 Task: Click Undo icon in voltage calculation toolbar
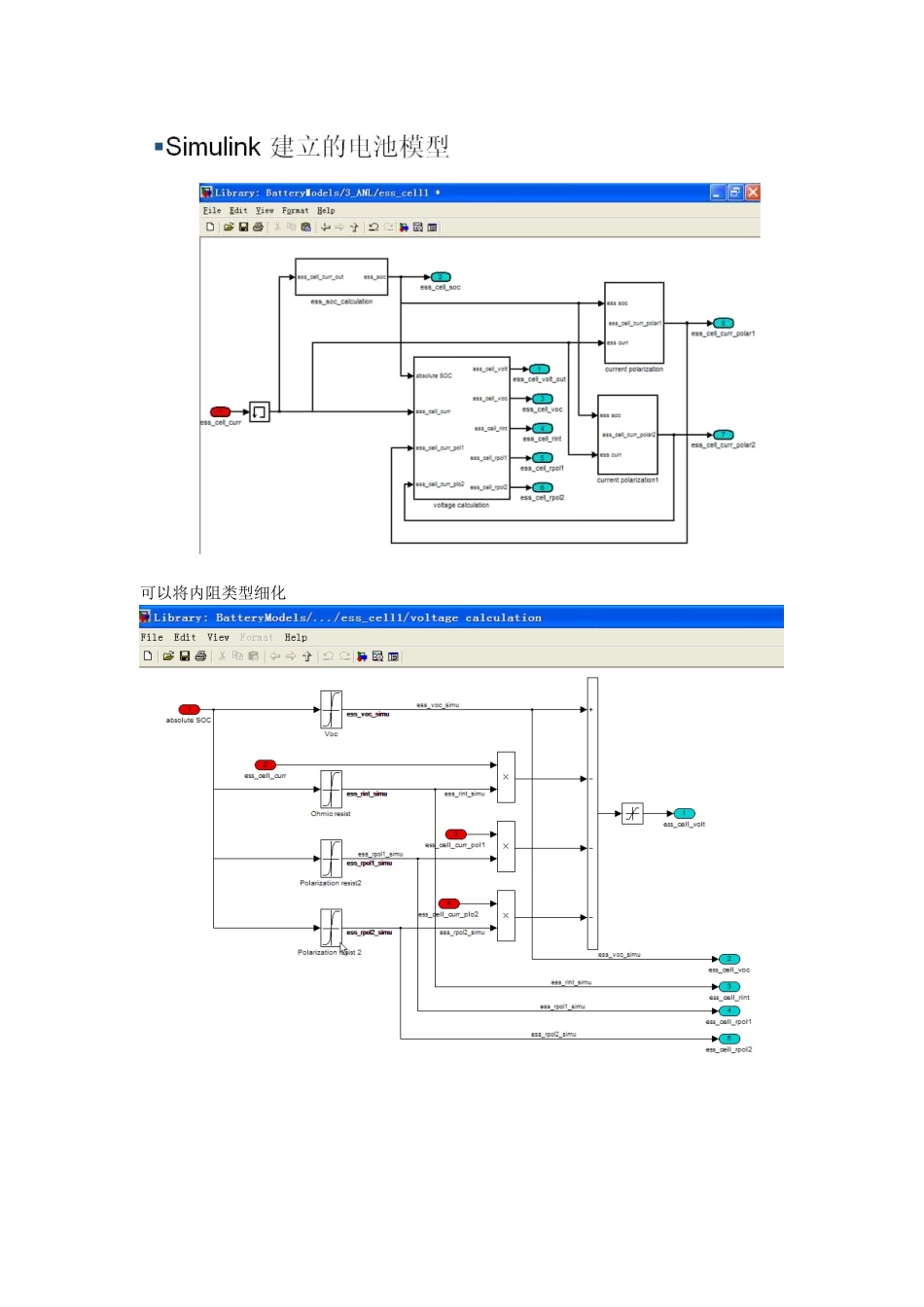tap(329, 656)
